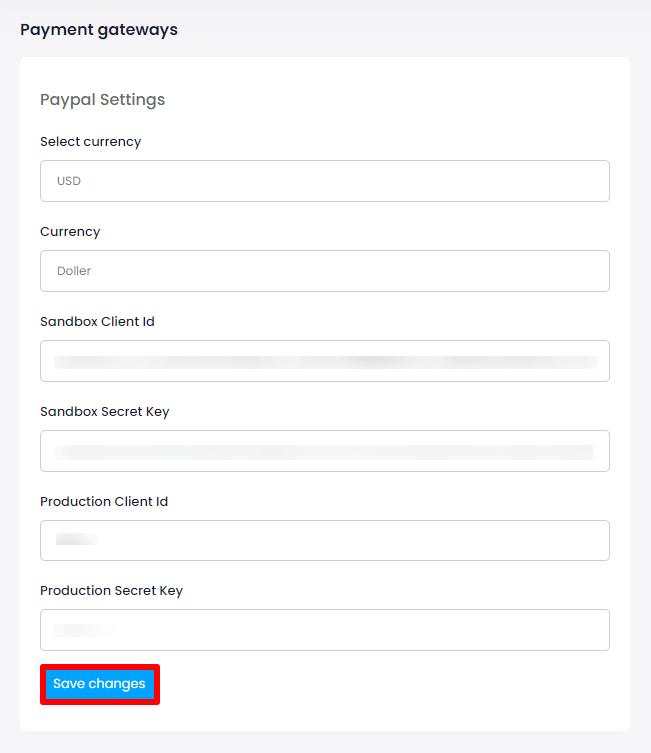Select the Sandbox Secret Key input box
The height and width of the screenshot is (753, 651).
pos(325,451)
